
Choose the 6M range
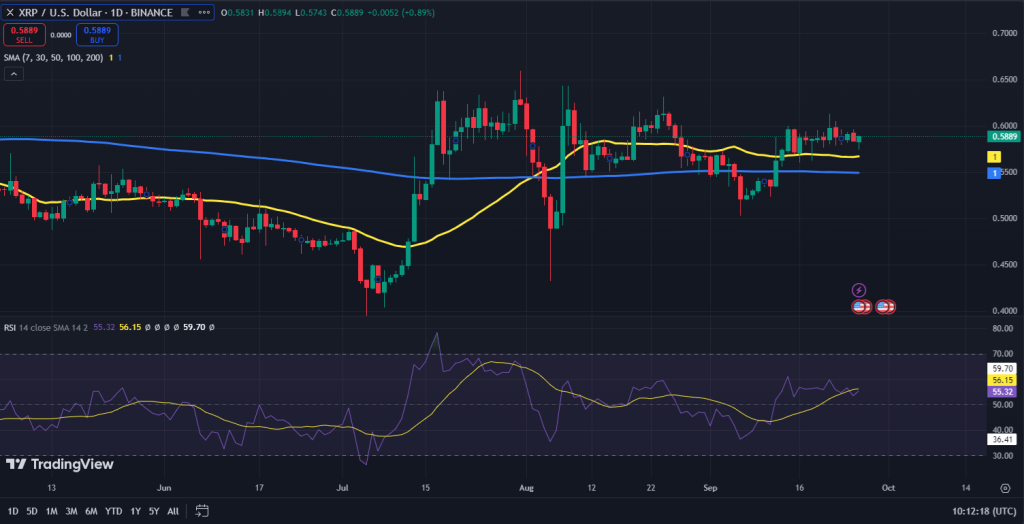[91, 510]
